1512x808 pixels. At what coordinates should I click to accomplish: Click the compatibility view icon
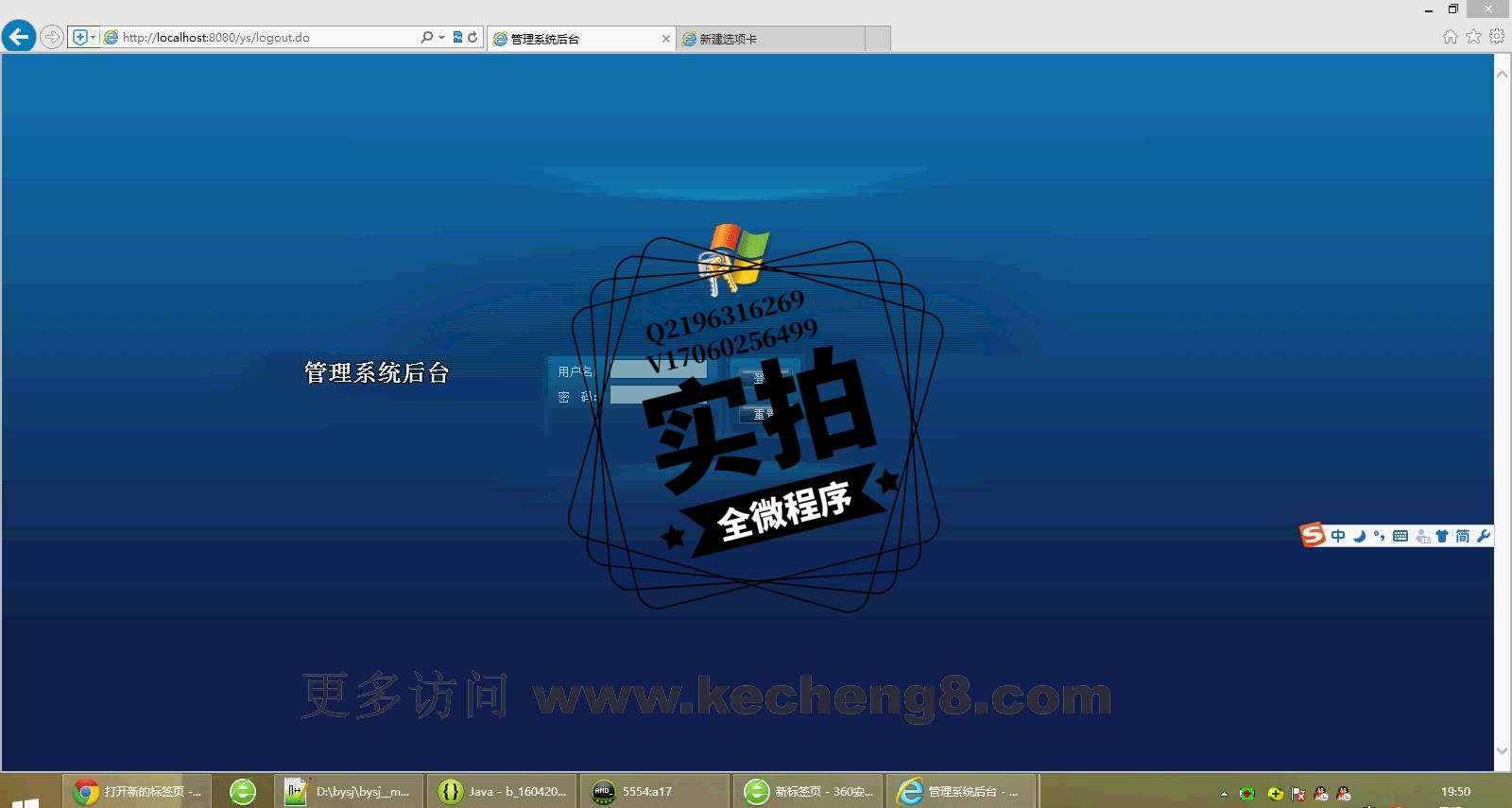click(x=457, y=37)
